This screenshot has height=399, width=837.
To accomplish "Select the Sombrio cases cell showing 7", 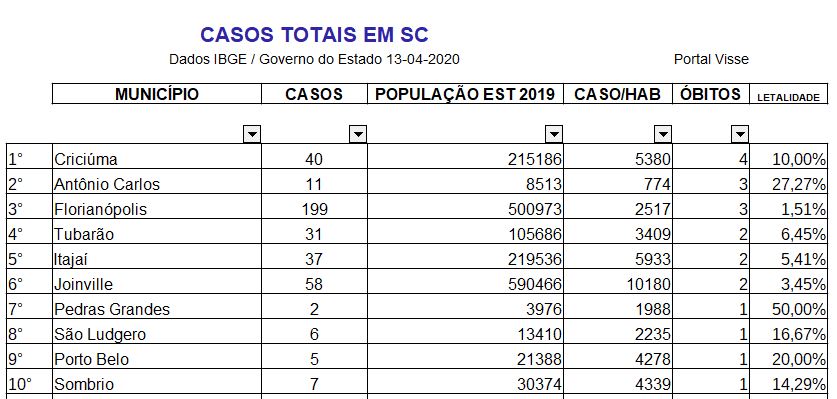I will coord(314,384).
